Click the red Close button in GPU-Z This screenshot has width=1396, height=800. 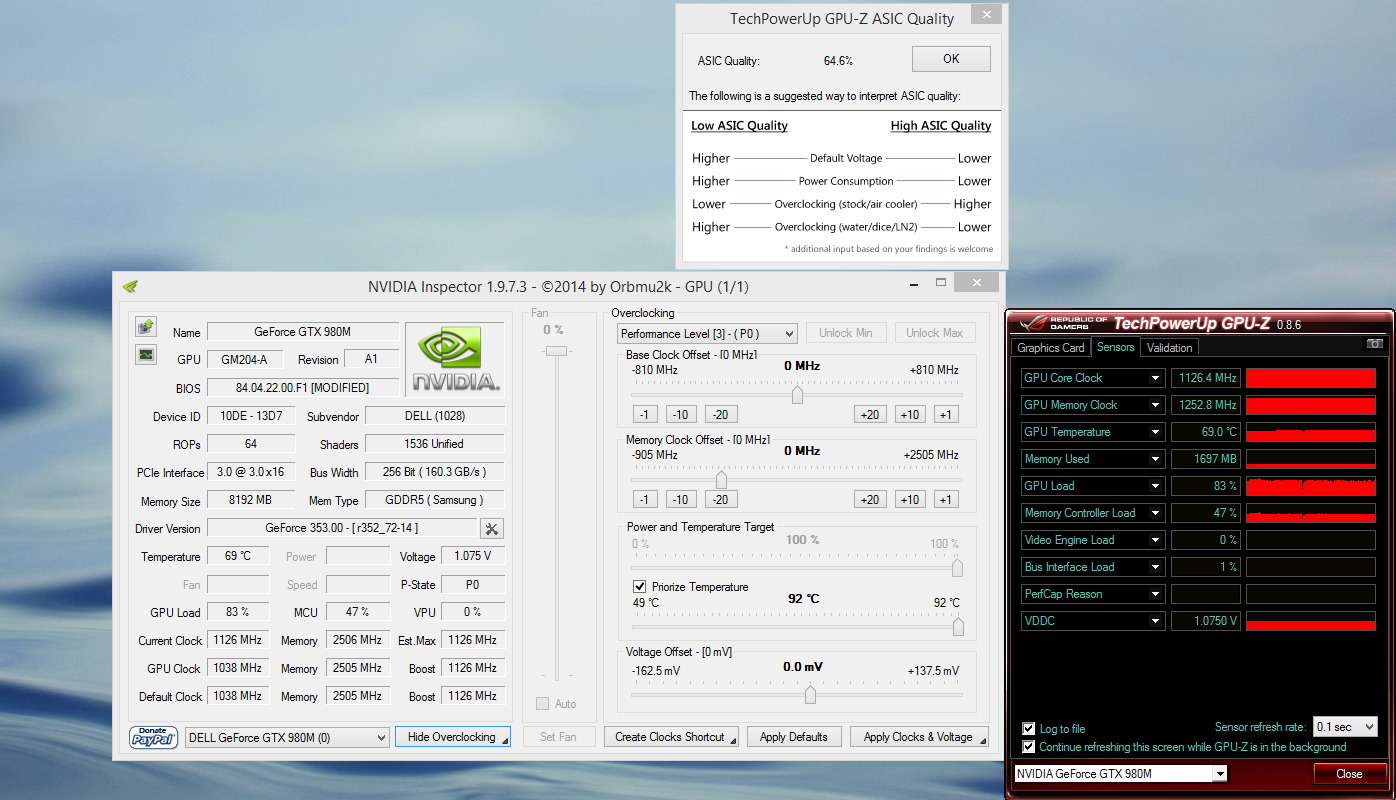tap(1350, 774)
